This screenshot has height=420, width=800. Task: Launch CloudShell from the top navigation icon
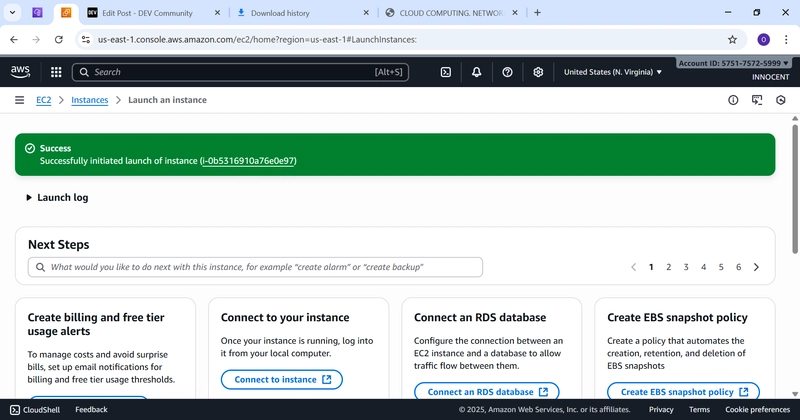click(x=445, y=72)
